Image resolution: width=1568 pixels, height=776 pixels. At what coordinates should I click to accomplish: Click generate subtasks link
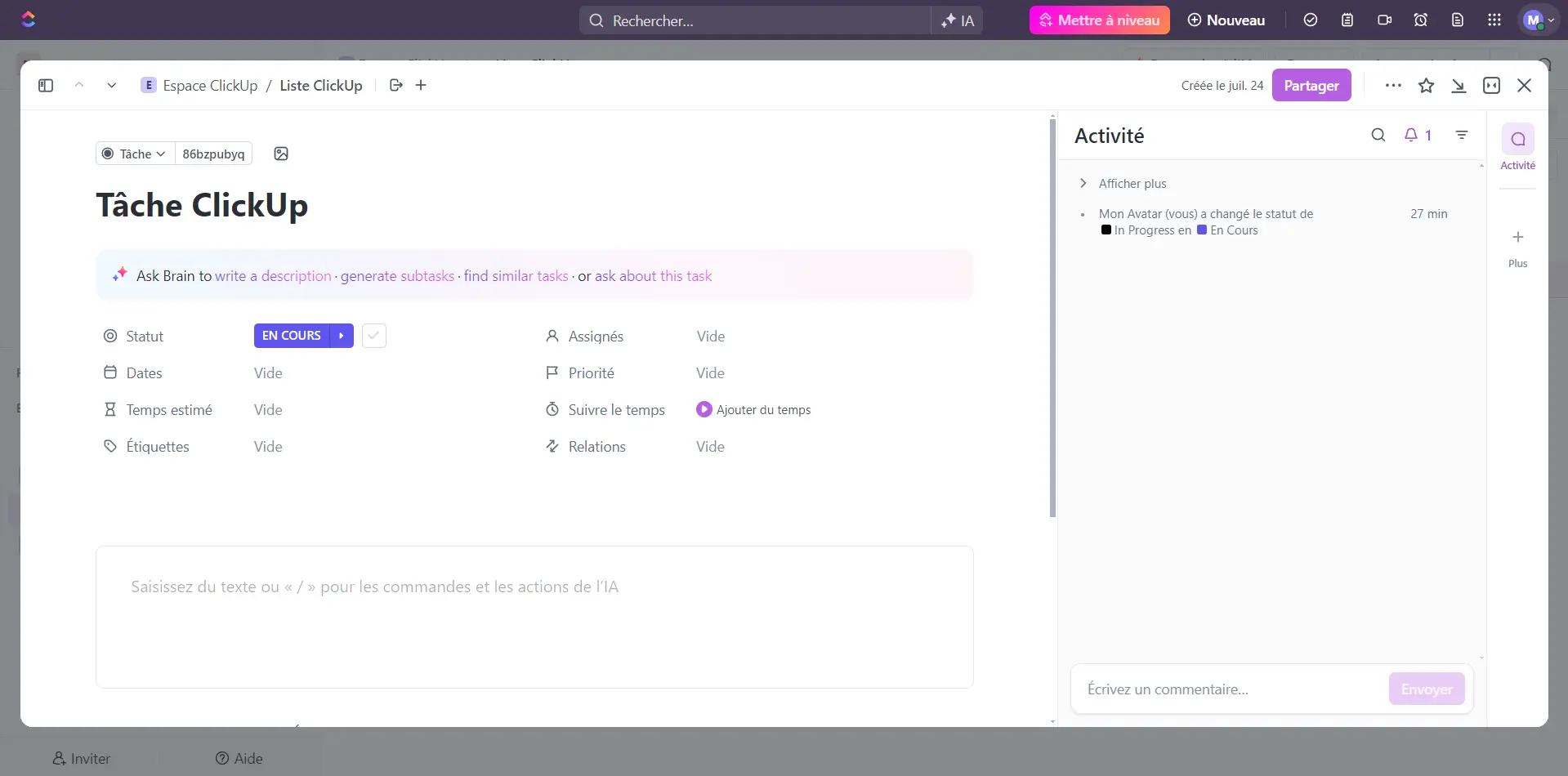(x=397, y=276)
